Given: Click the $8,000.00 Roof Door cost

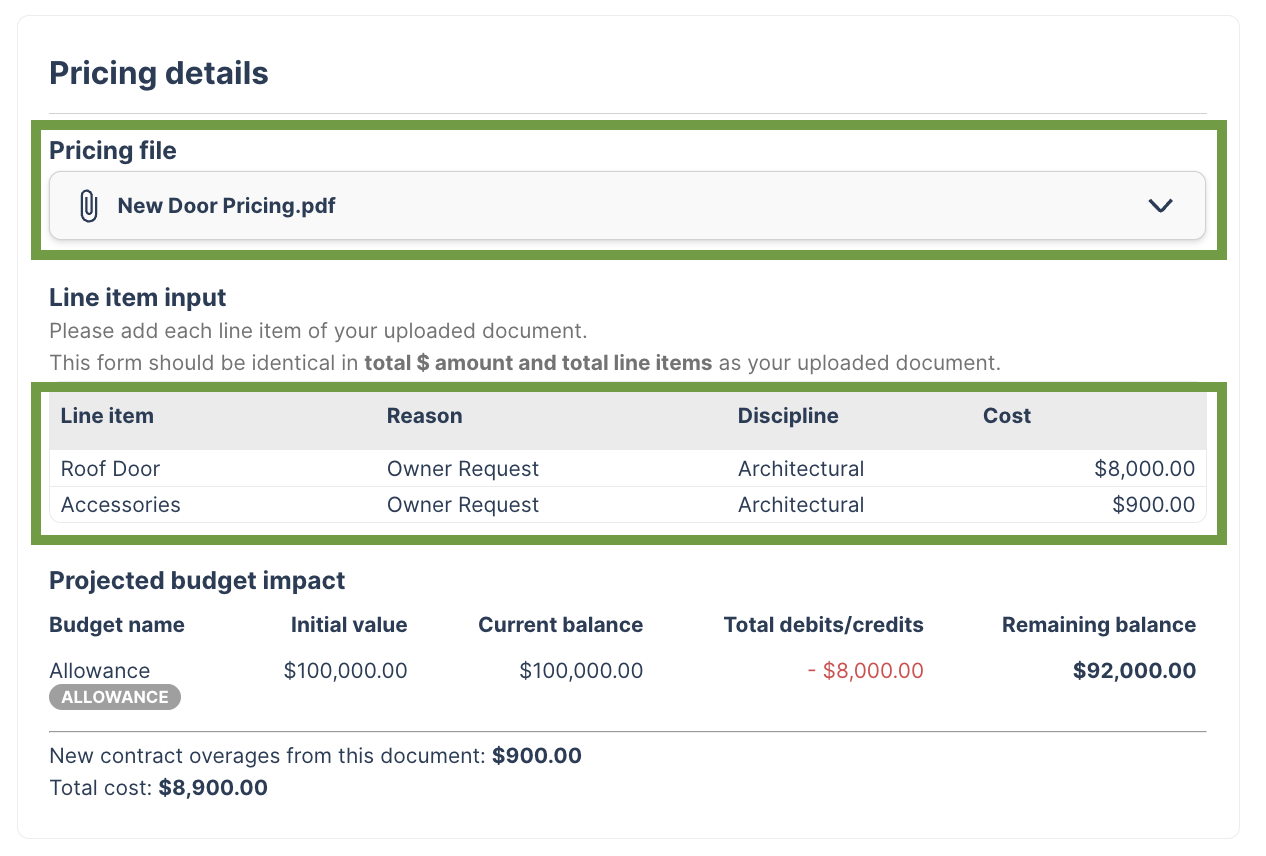Looking at the screenshot, I should [x=1144, y=469].
